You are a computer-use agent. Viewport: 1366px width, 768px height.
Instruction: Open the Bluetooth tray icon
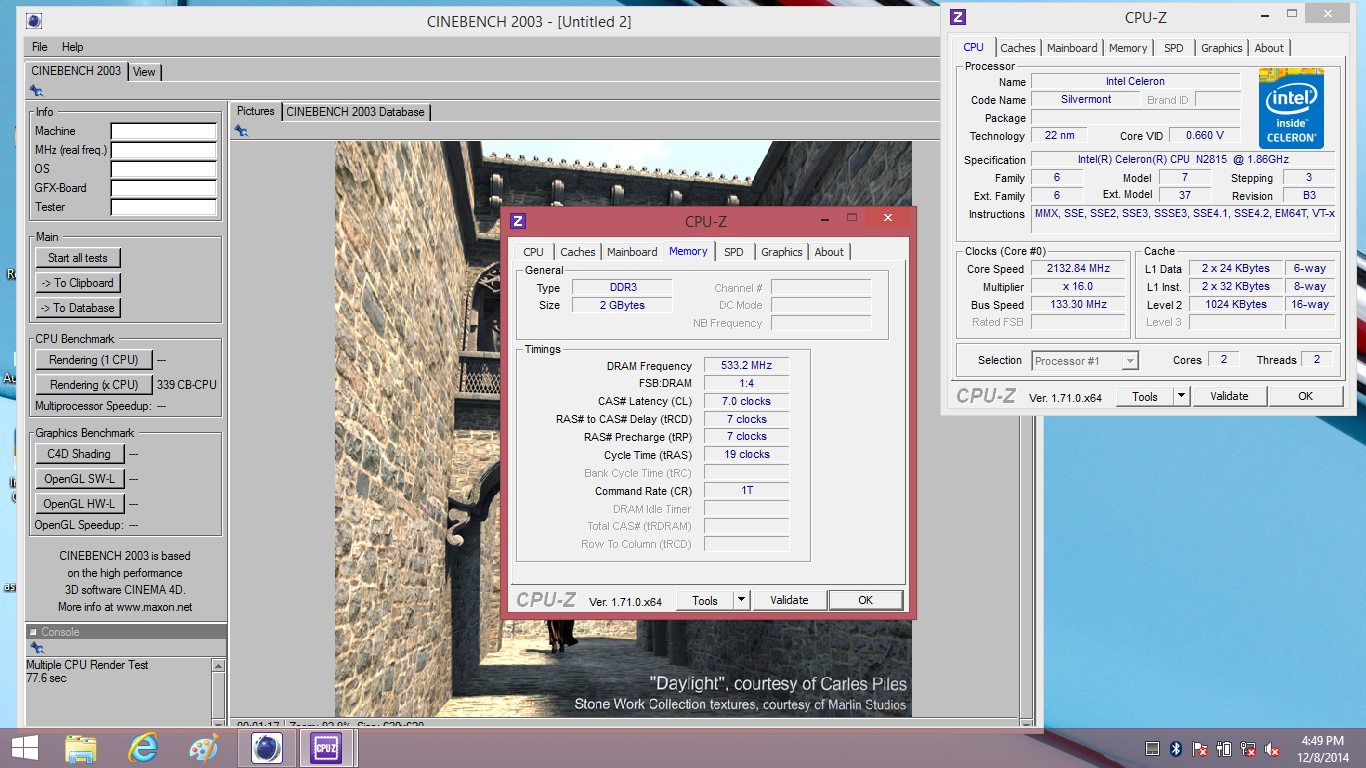[1176, 749]
